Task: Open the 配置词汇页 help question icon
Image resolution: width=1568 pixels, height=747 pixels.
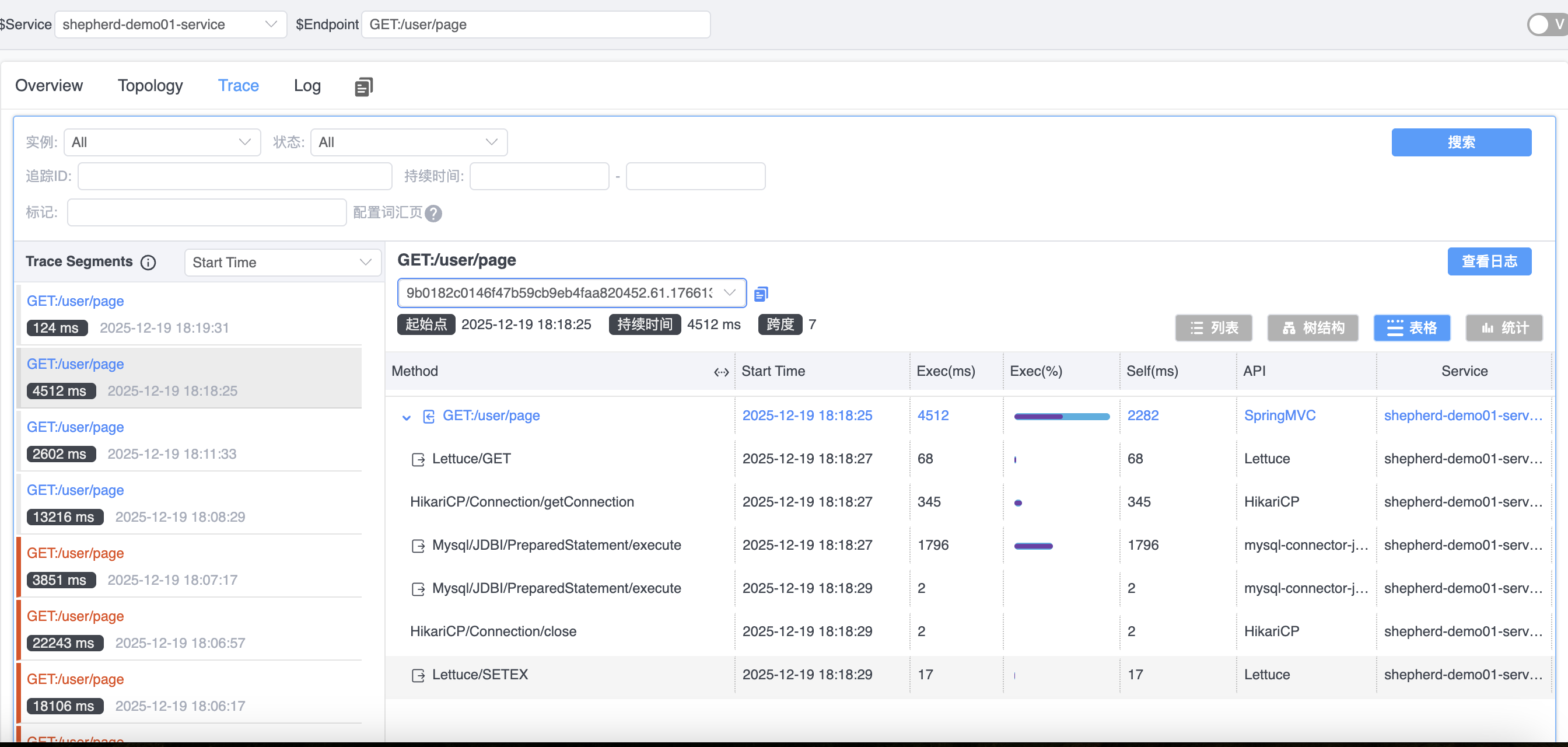Action: 433,213
